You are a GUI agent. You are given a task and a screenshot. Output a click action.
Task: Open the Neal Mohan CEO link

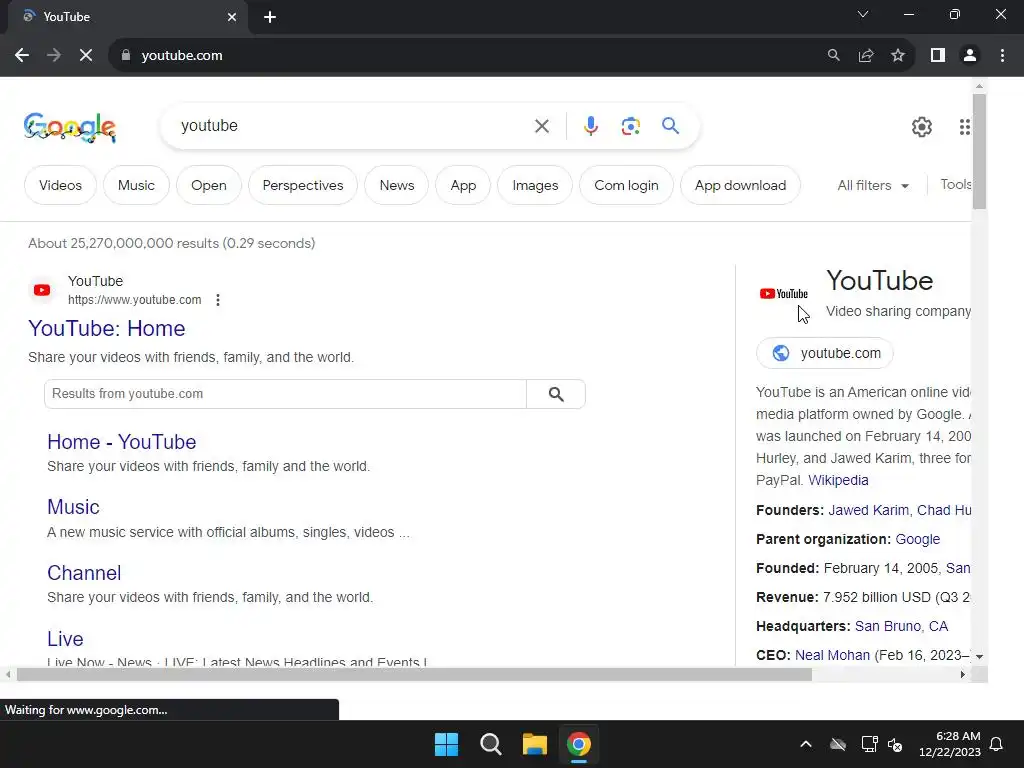coord(832,655)
